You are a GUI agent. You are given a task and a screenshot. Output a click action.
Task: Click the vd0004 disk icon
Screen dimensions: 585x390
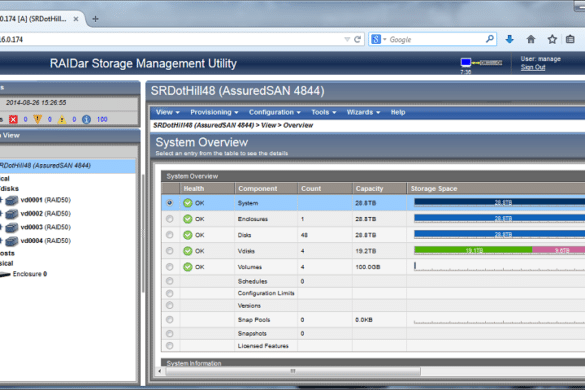pos(12,241)
